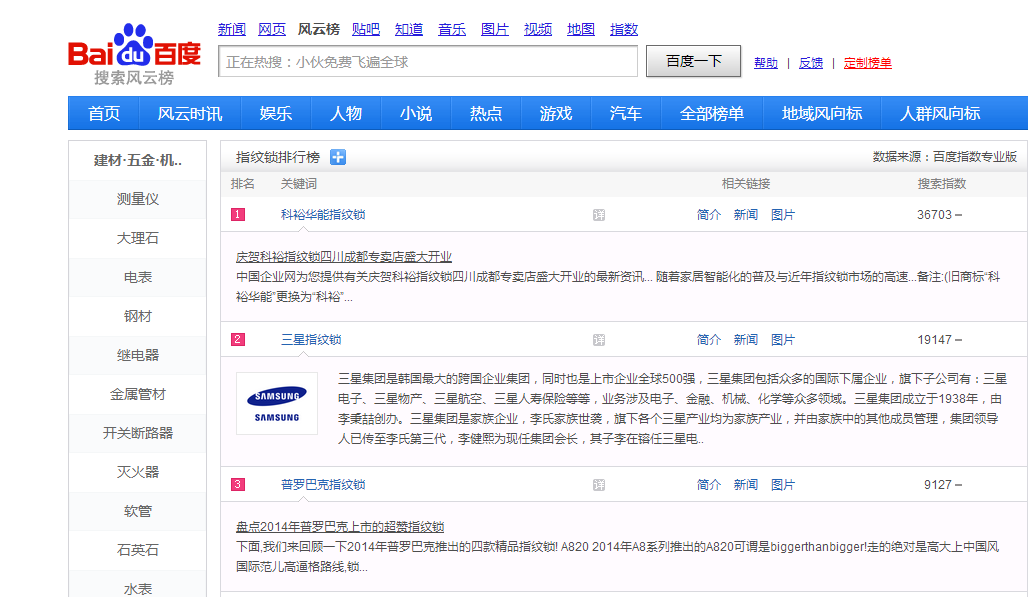Select 金属管材 in the sidebar
This screenshot has height=597, width=1028.
point(138,395)
